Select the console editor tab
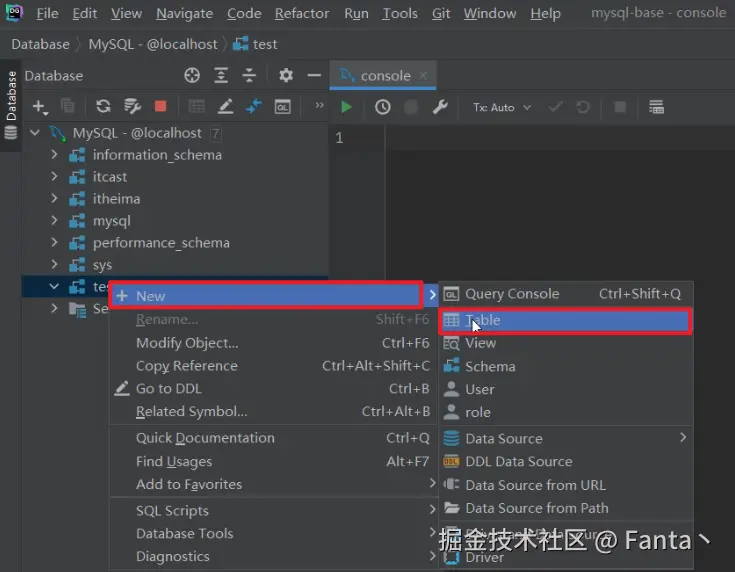The height and width of the screenshot is (572, 735). [x=383, y=75]
